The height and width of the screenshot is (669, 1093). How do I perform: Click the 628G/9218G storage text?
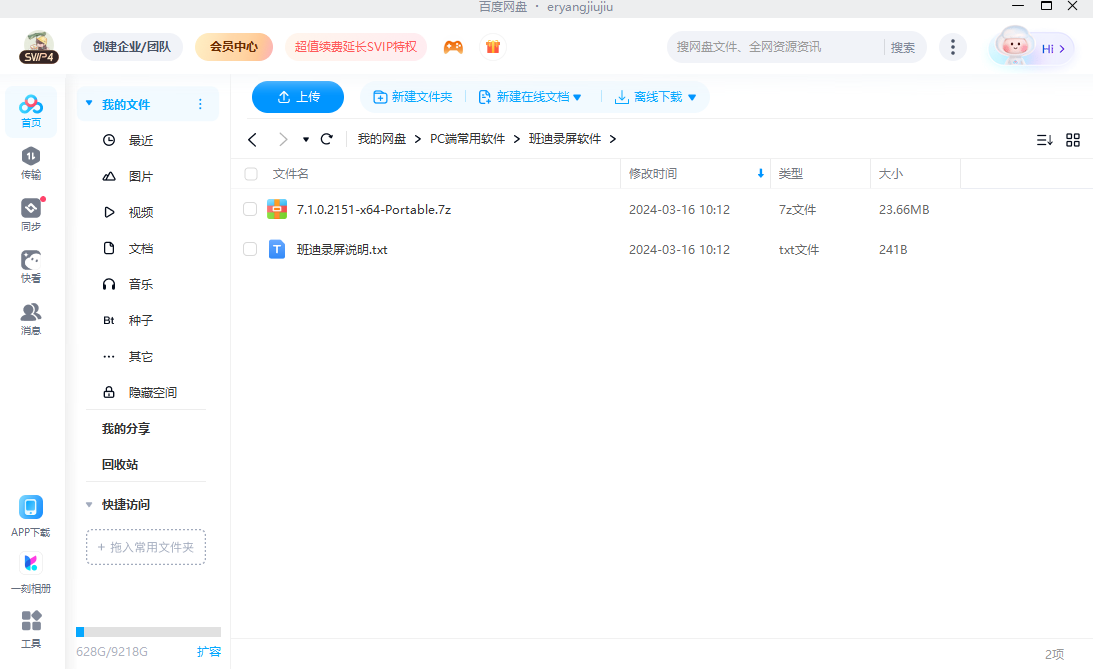point(112,652)
